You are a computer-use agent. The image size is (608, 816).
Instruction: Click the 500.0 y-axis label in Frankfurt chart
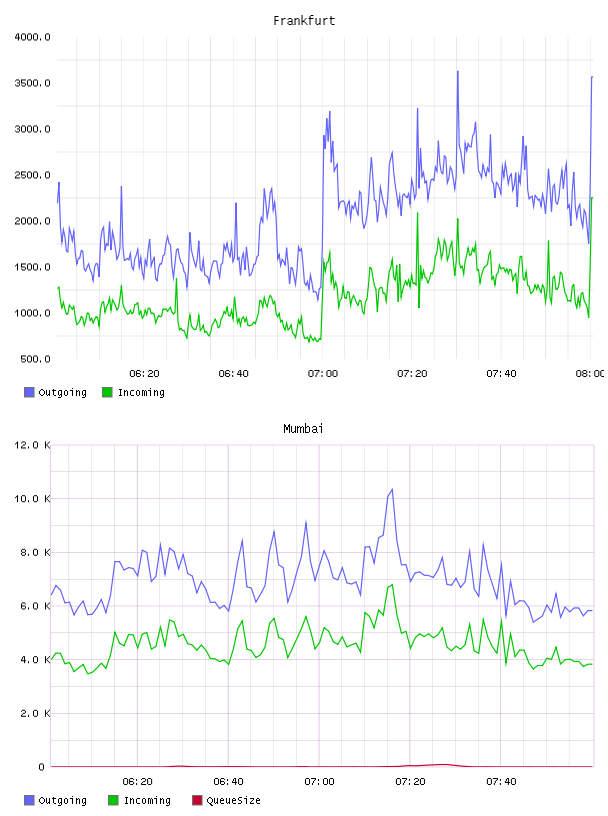pos(35,359)
